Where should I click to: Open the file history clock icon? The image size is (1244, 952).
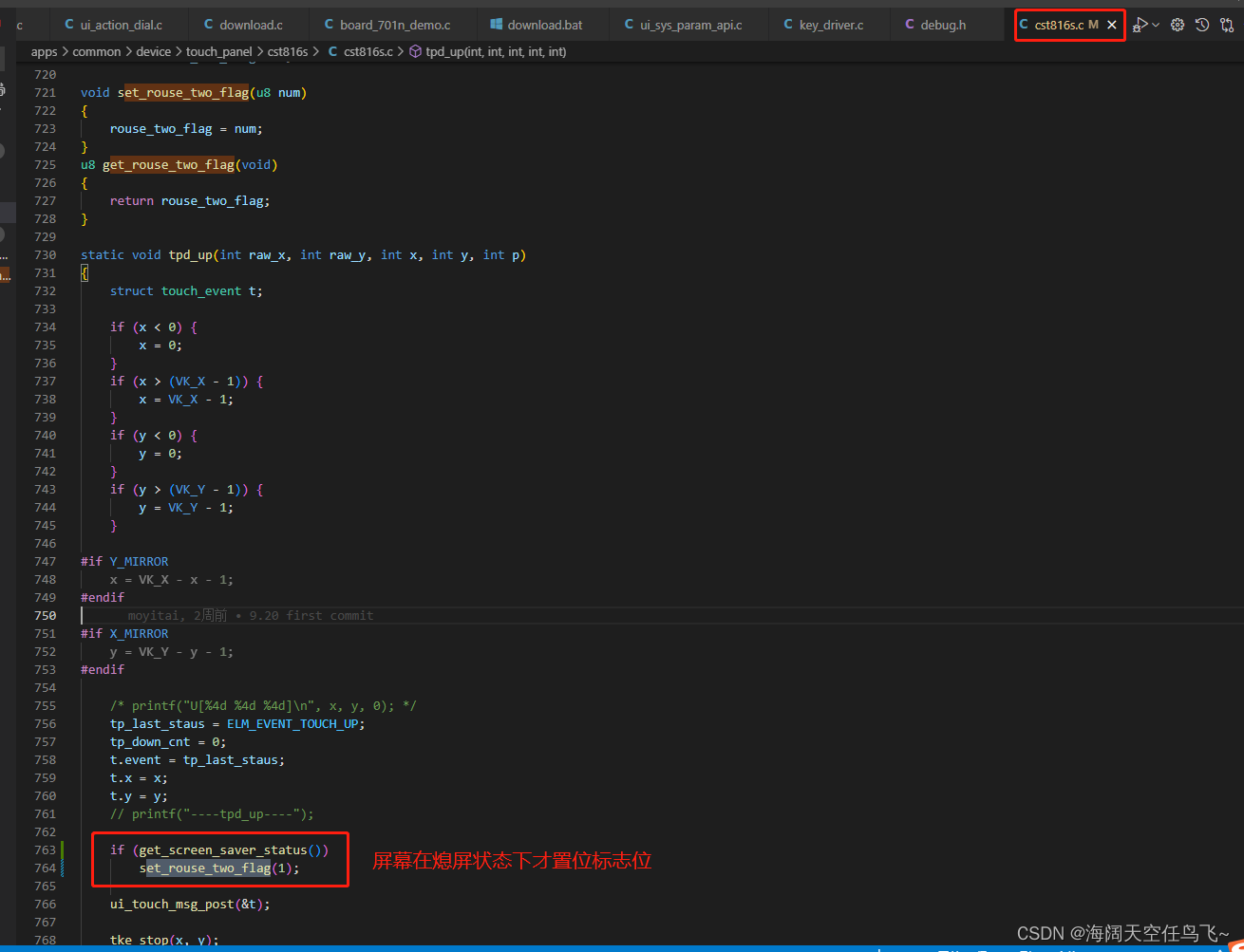coord(1202,25)
